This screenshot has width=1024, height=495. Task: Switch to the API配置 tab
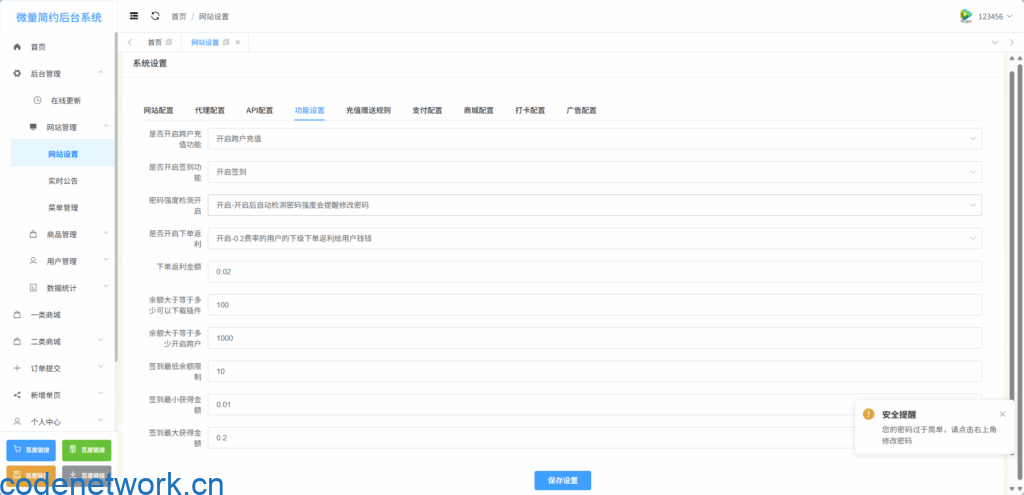(x=259, y=110)
